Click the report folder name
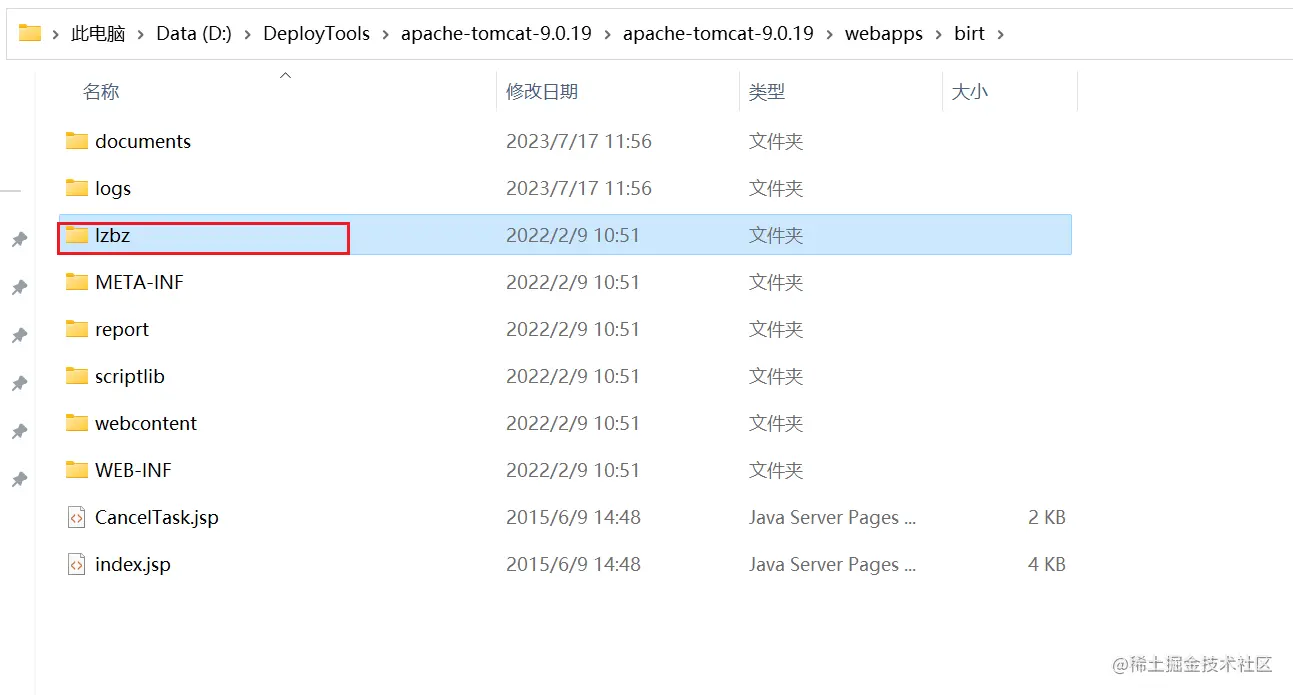This screenshot has height=695, width=1293. (122, 329)
